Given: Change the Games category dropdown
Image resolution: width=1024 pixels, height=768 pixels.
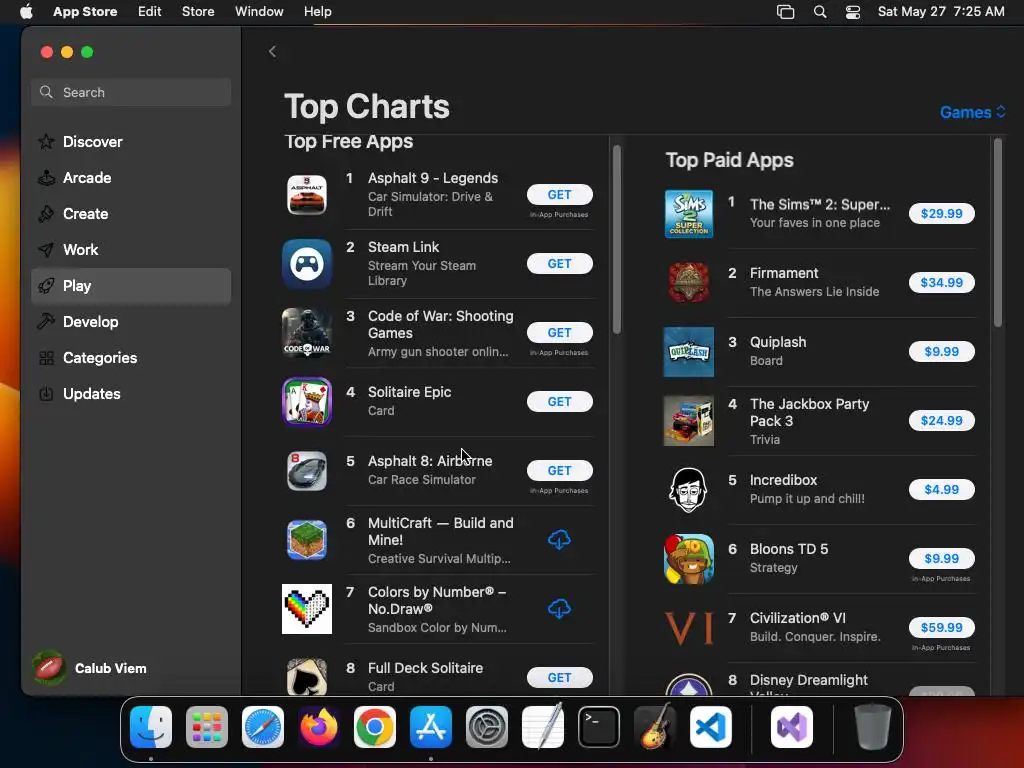Looking at the screenshot, I should pyautogui.click(x=972, y=112).
